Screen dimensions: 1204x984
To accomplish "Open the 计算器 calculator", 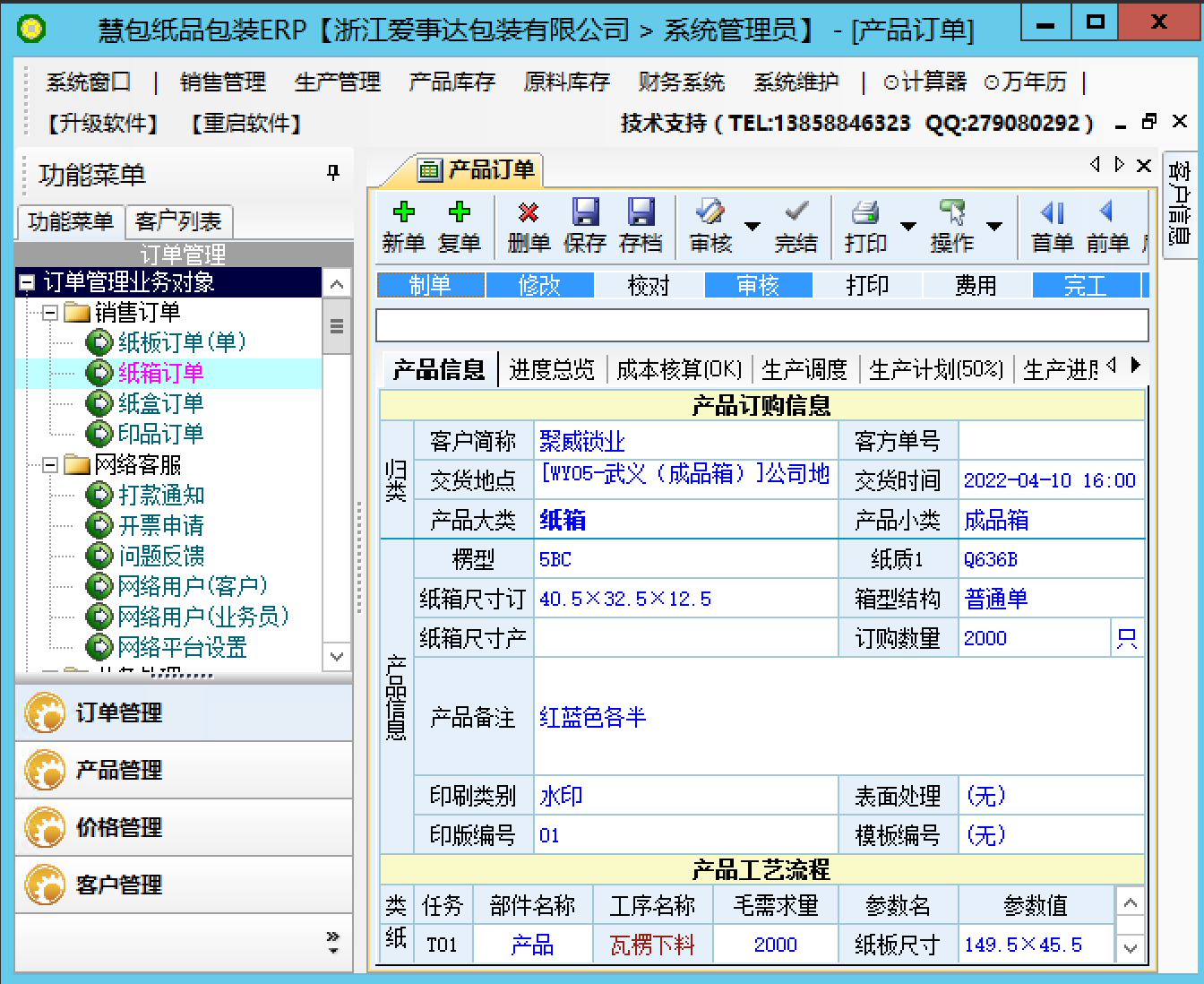I will tap(925, 82).
